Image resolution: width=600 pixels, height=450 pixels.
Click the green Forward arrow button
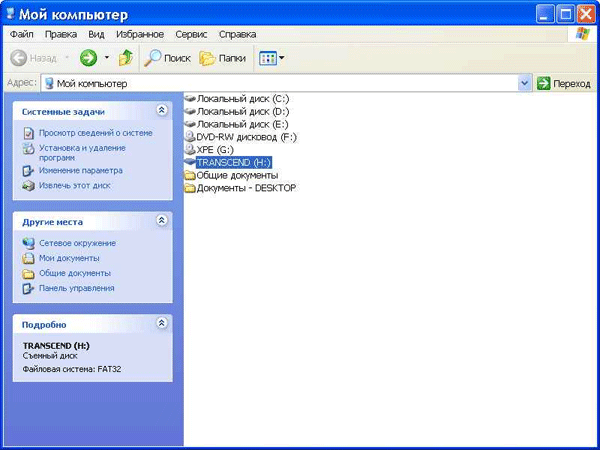(x=88, y=58)
